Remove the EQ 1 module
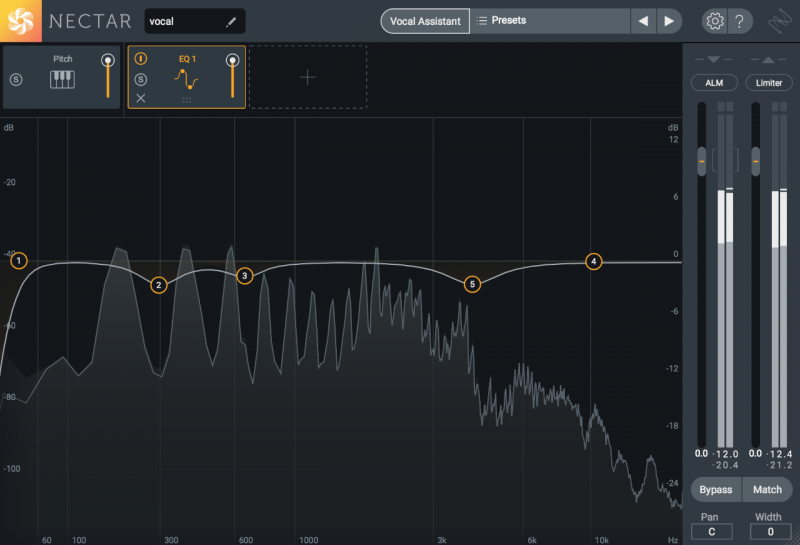Image resolution: width=800 pixels, height=545 pixels. pyautogui.click(x=141, y=98)
